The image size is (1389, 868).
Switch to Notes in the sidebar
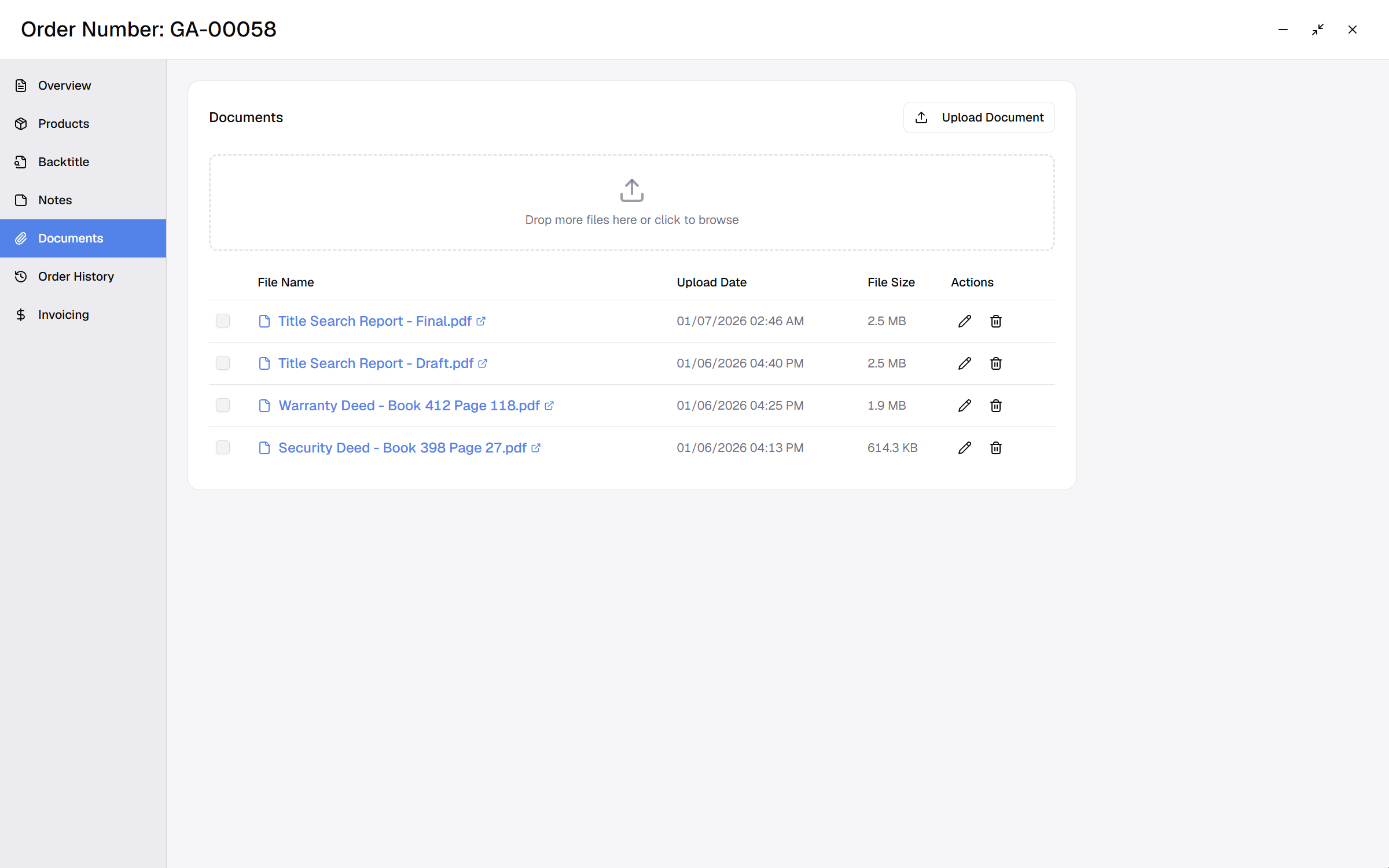[83, 200]
